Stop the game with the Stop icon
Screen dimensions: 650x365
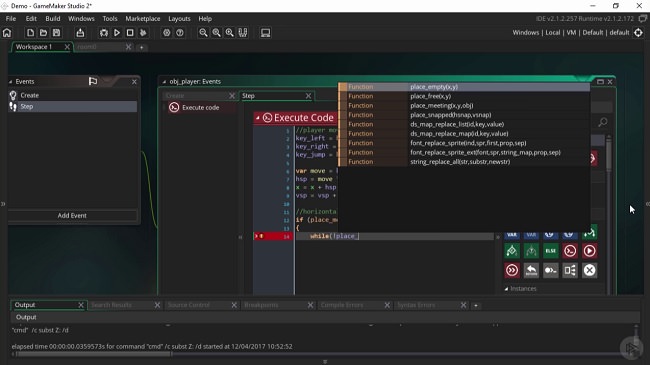pyautogui.click(x=130, y=33)
